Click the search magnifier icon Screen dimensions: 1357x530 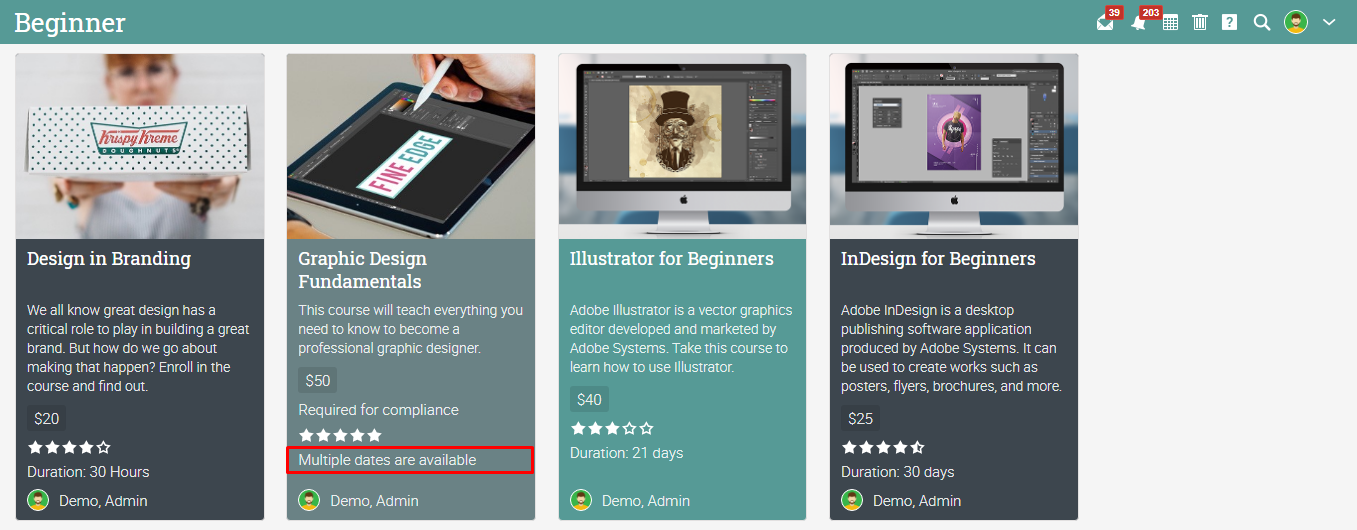(x=1262, y=22)
